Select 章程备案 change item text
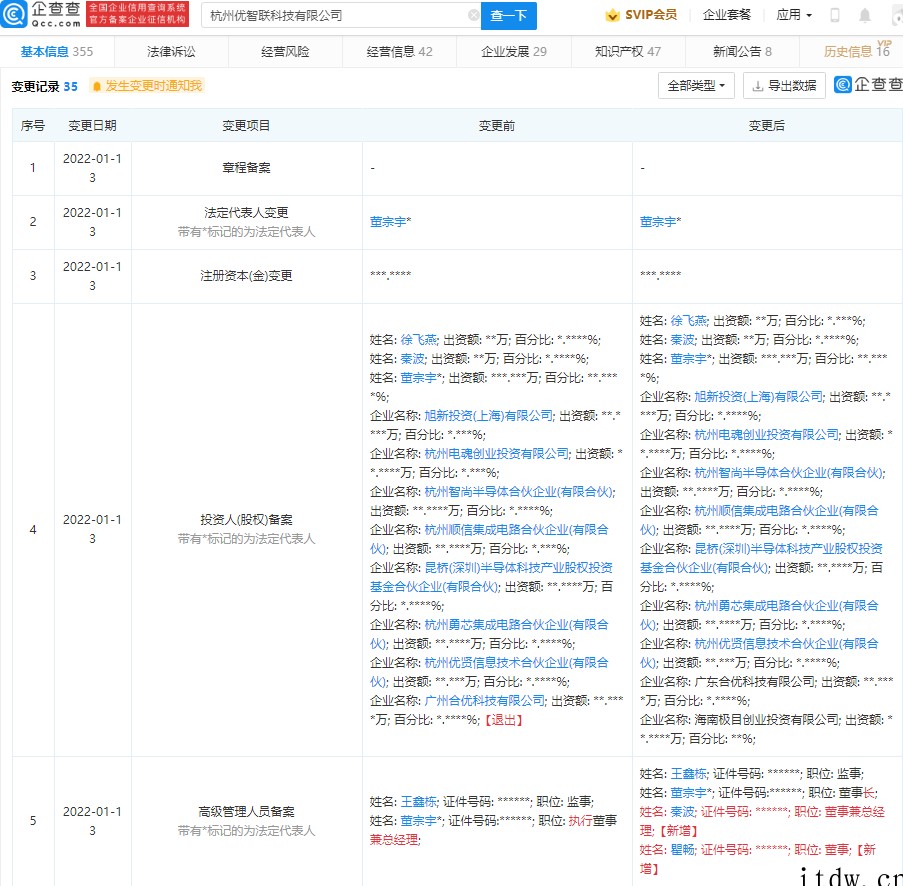 tap(246, 168)
